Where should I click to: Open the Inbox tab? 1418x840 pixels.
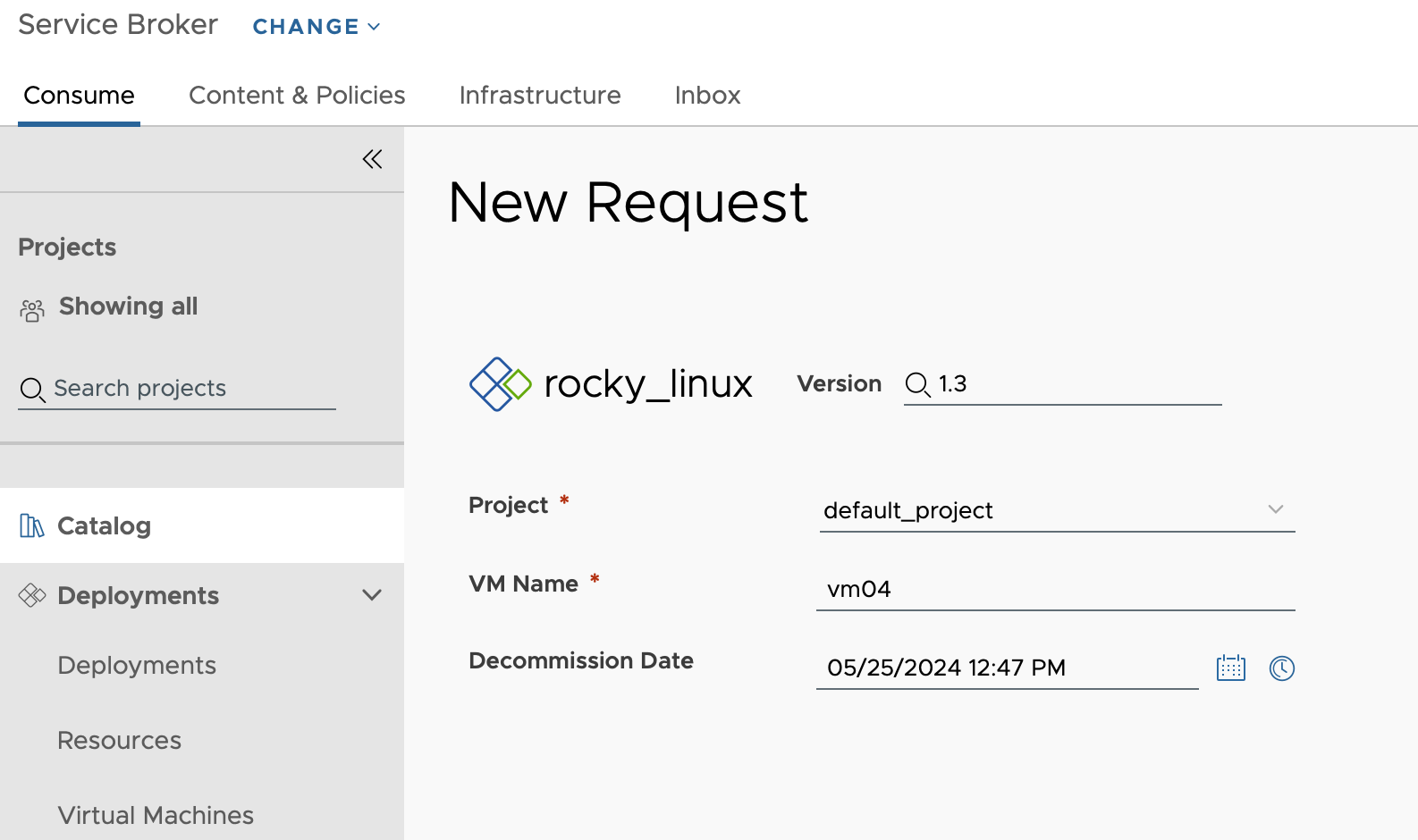click(707, 95)
